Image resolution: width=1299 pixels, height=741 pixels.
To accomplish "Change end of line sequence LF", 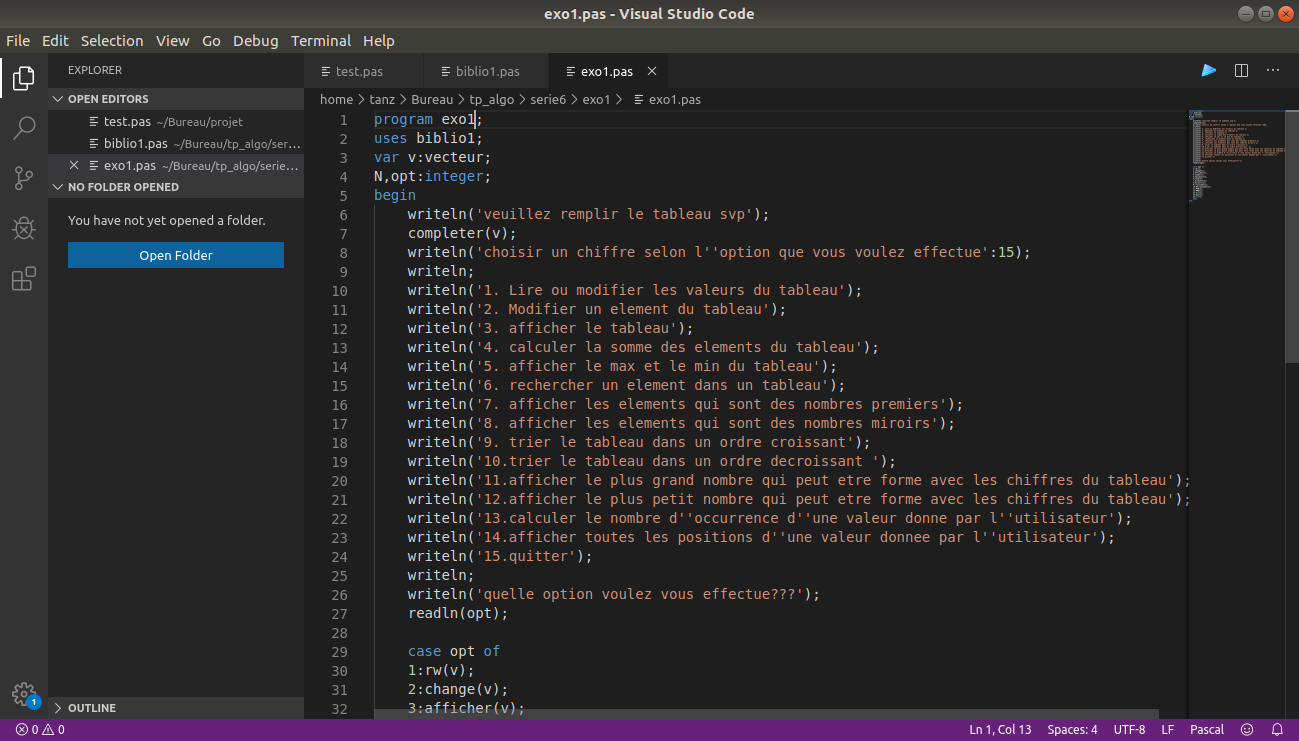I will coord(1167,730).
